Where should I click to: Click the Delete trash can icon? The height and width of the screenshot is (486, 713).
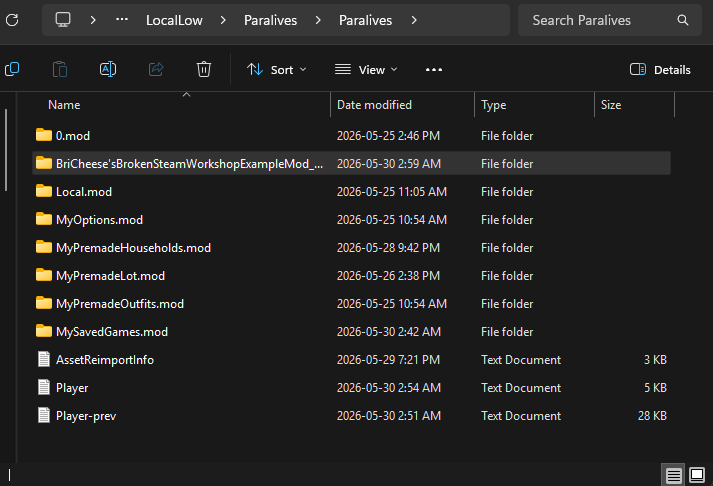point(204,69)
